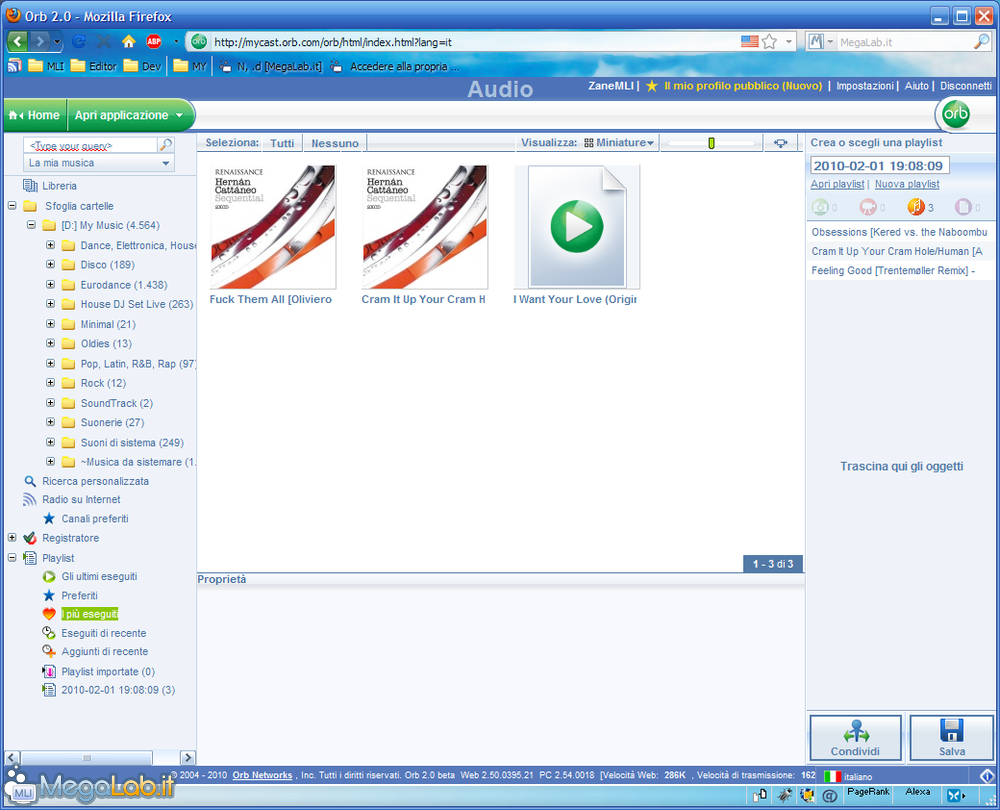This screenshot has height=810, width=1000.
Task: Collapse the Playlist tree node
Action: [12, 557]
